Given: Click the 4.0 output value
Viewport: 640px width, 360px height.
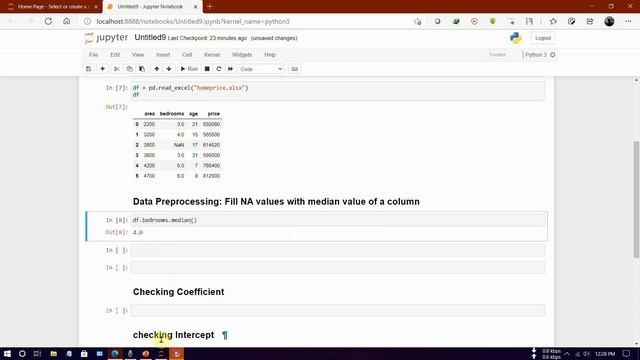Looking at the screenshot, I should (138, 232).
